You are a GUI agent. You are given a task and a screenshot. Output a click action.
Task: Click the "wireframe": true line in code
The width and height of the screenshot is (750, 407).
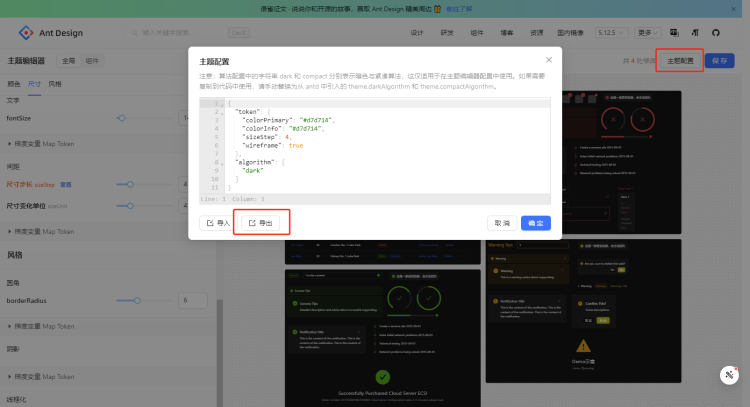coord(273,145)
